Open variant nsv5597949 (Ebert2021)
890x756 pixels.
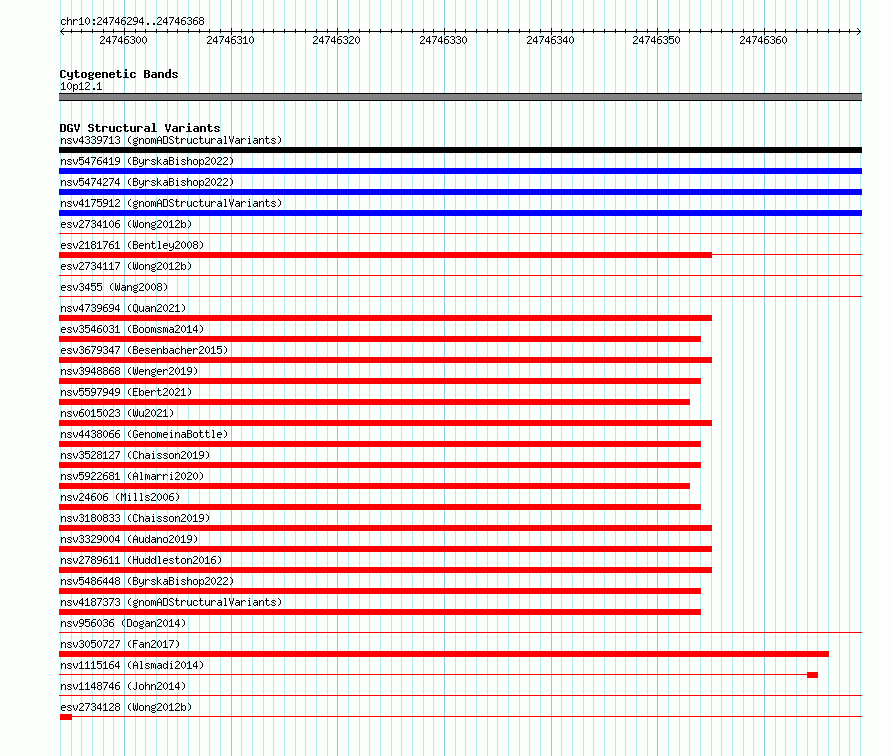(x=126, y=392)
